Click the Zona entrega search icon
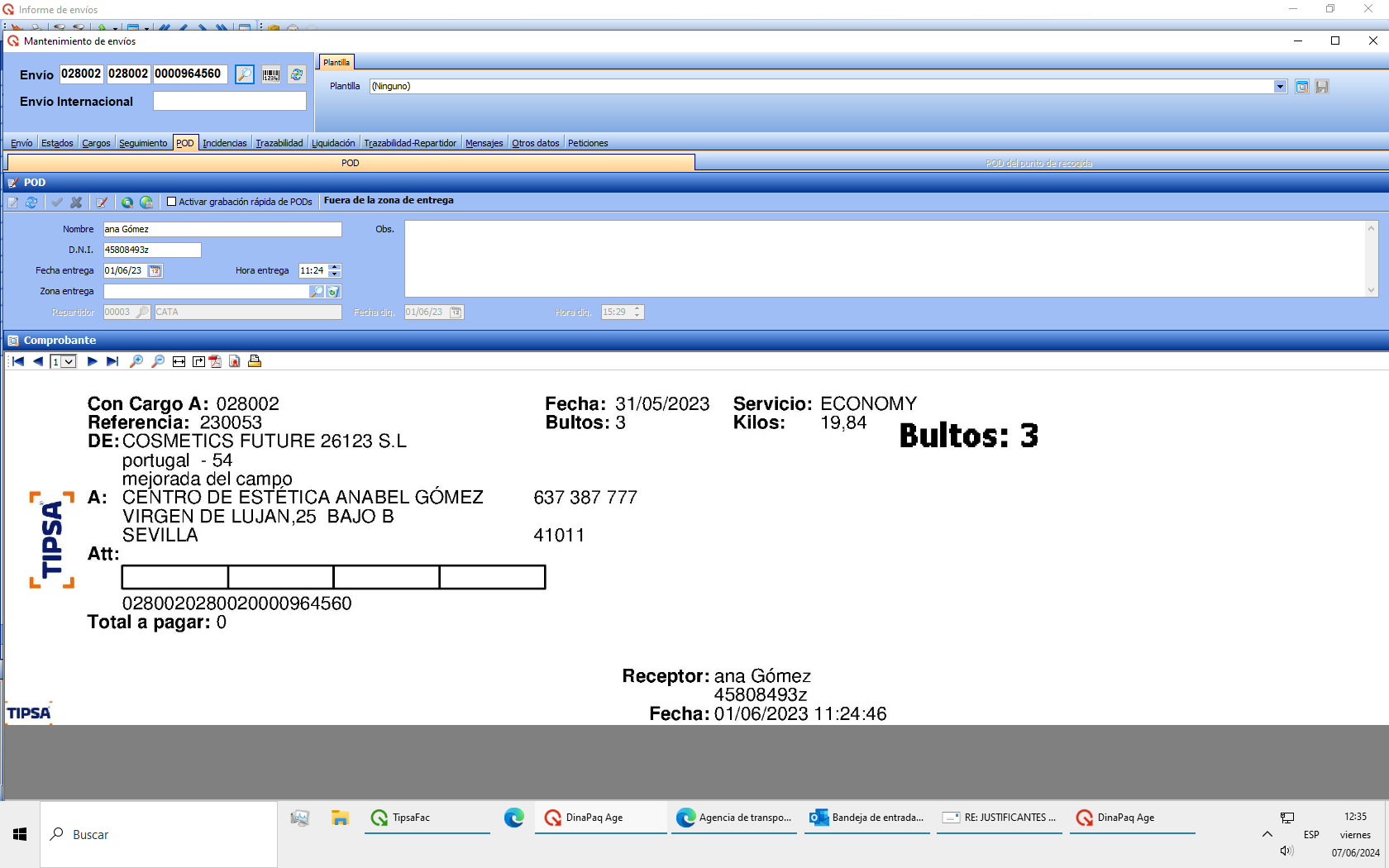 point(317,292)
